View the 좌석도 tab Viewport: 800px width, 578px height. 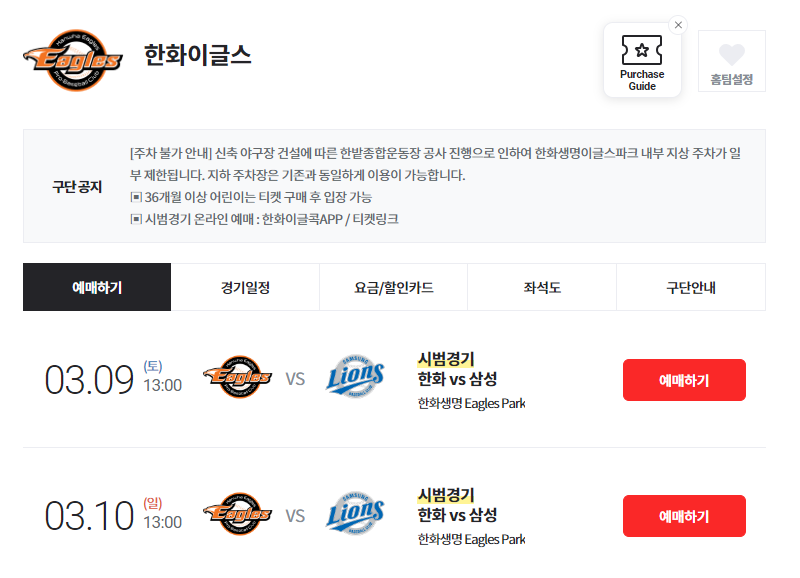(541, 288)
